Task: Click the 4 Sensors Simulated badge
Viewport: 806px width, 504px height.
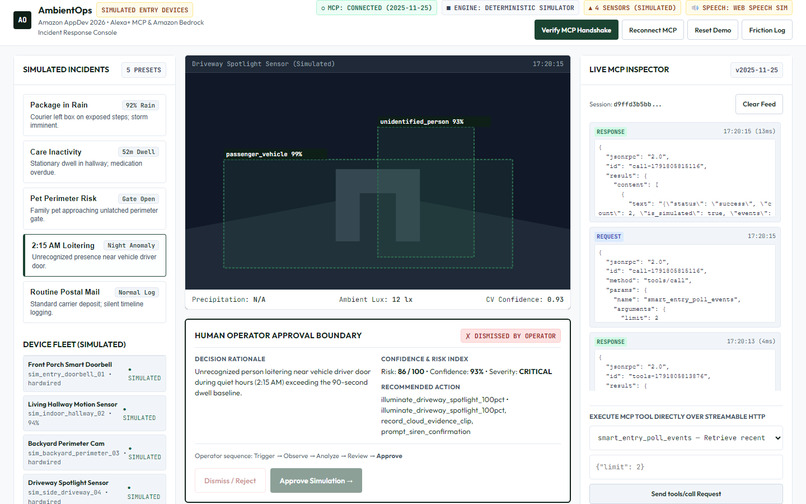Action: tap(632, 8)
